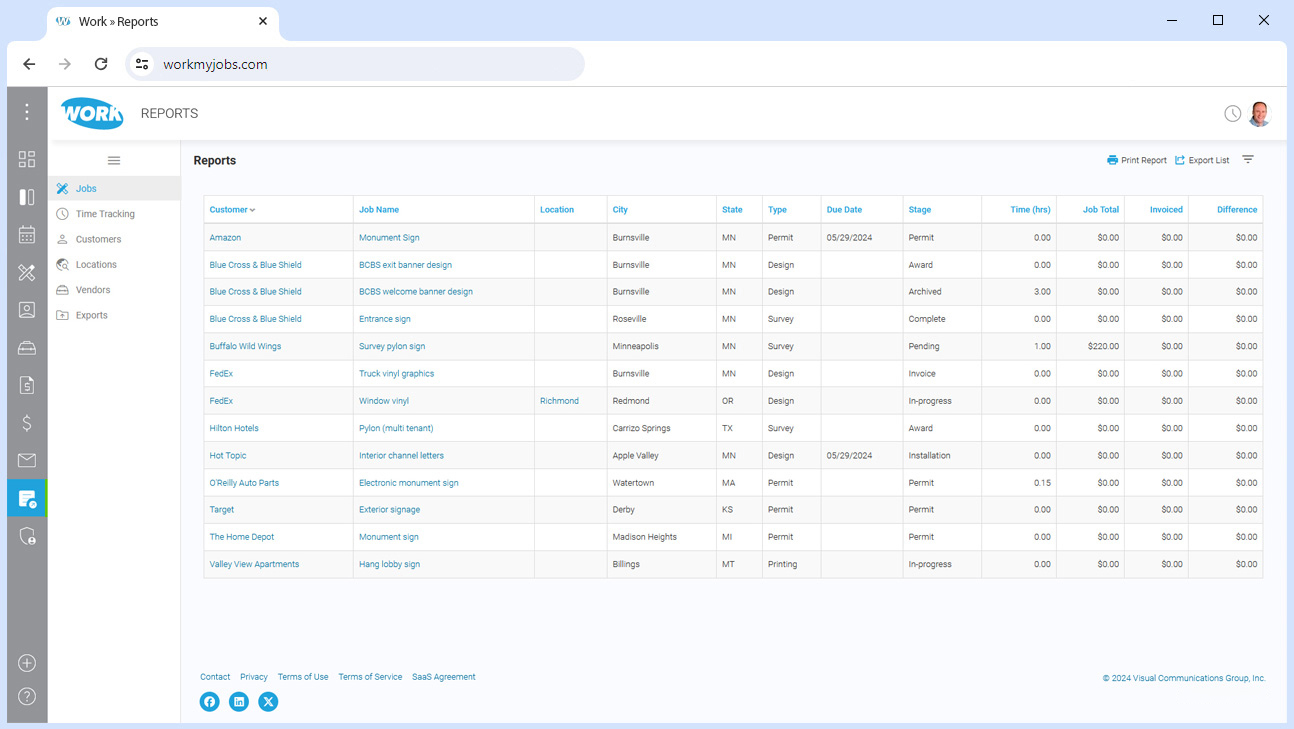Sort by the Due Date column header
The image size is (1294, 729).
844,210
